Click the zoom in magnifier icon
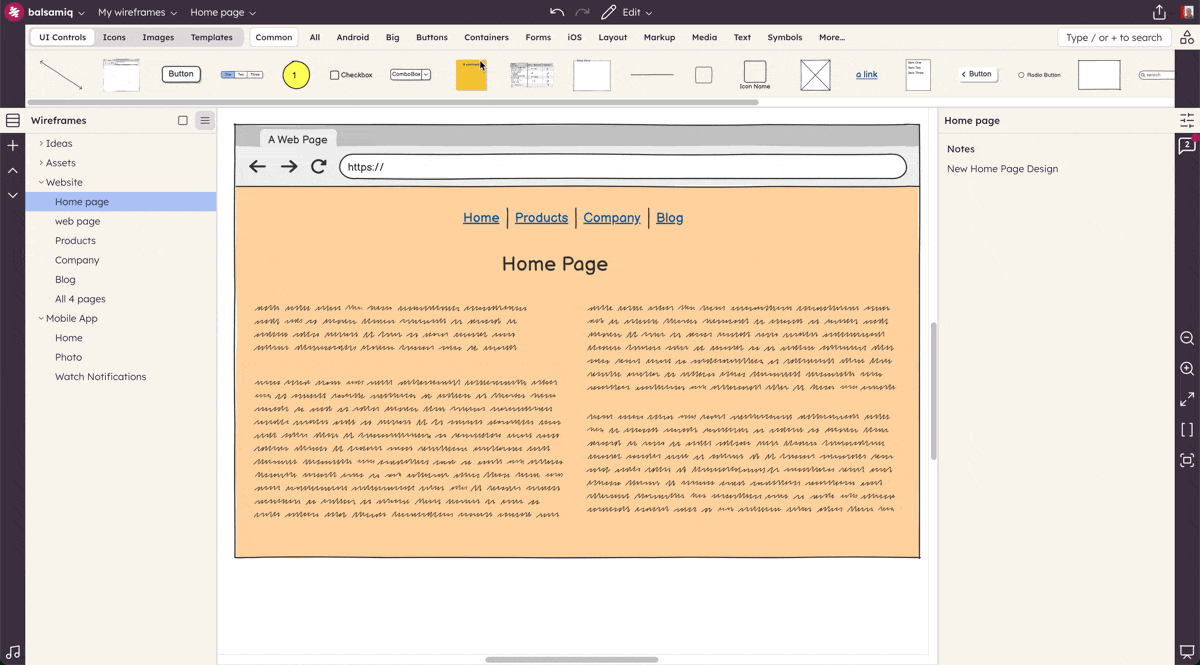 [x=1187, y=369]
